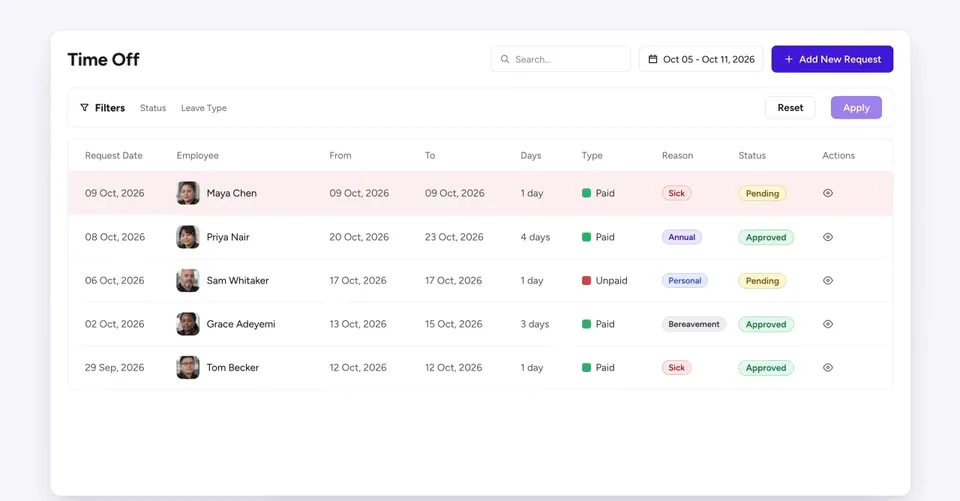Click request date 06 Oct, 2026

pyautogui.click(x=114, y=281)
